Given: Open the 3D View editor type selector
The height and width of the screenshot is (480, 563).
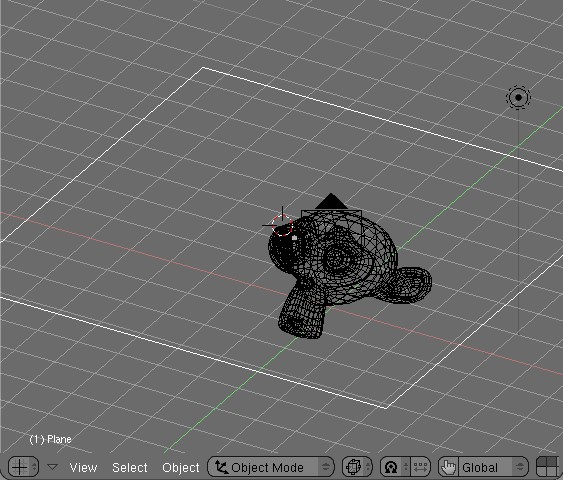Looking at the screenshot, I should coord(23,467).
